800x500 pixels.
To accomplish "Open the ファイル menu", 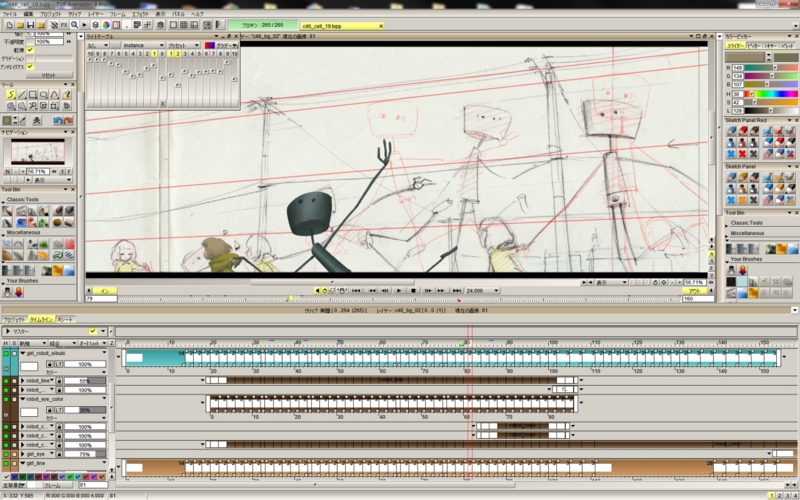I will click(x=10, y=14).
